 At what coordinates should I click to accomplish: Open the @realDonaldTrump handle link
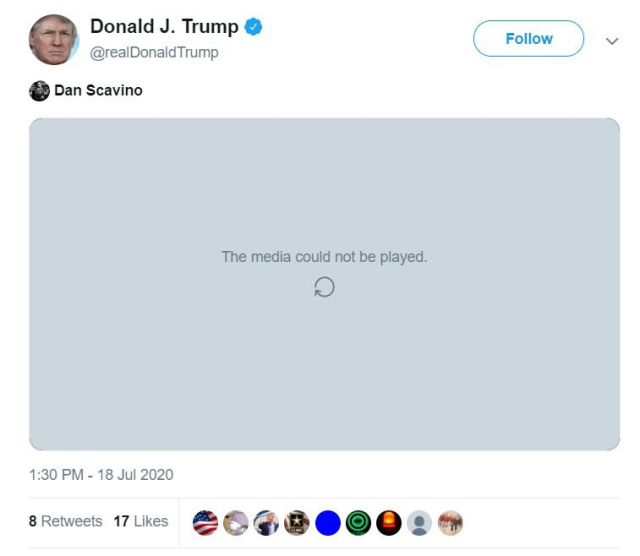click(154, 53)
